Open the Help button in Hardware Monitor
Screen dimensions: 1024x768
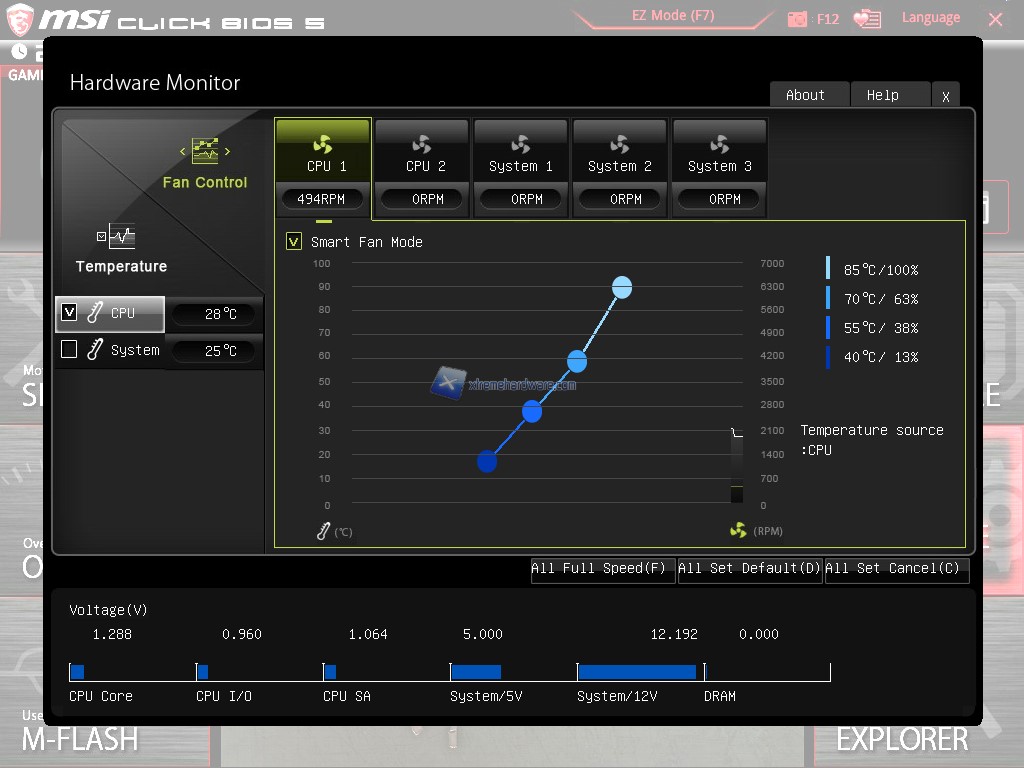point(882,95)
